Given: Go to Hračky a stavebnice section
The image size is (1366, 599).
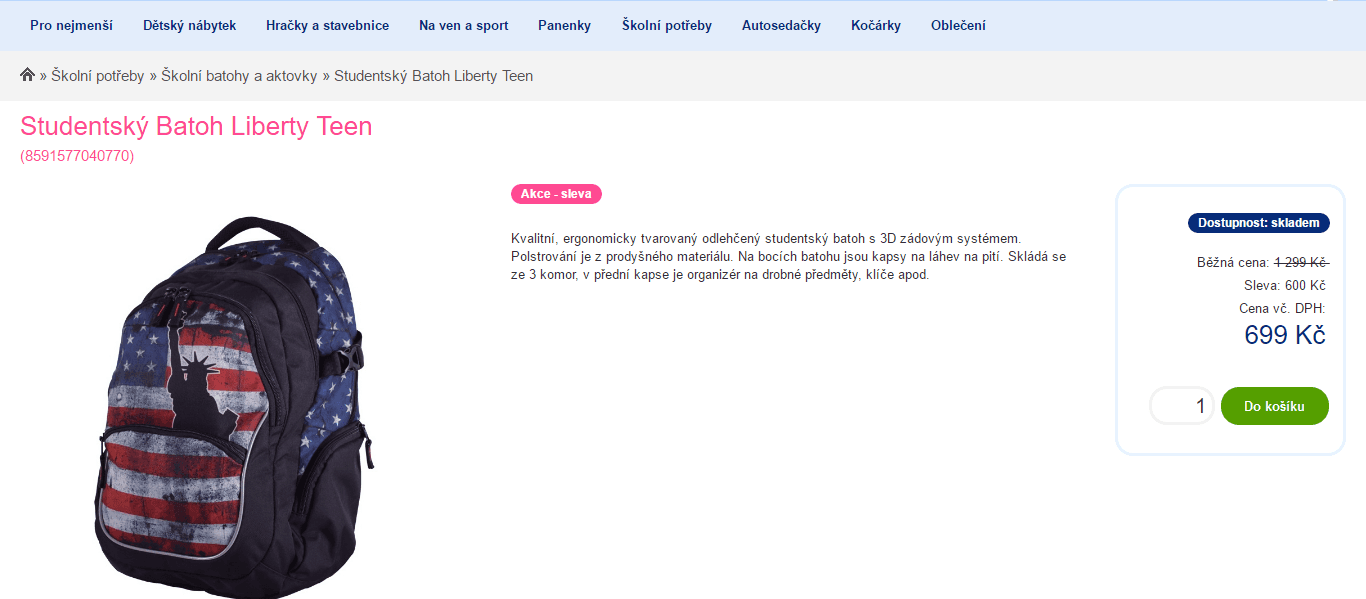Looking at the screenshot, I should click(327, 25).
